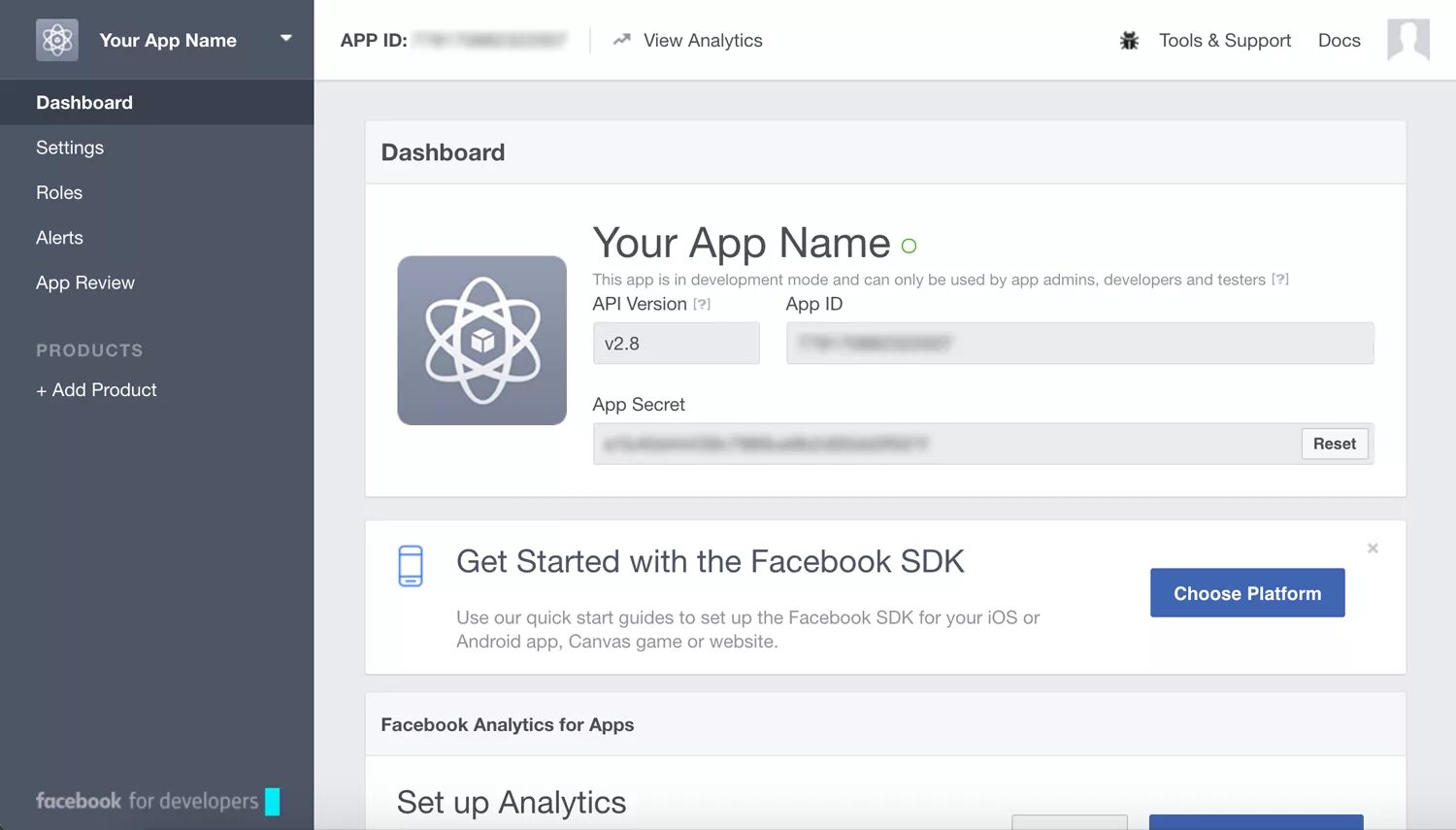Screen dimensions: 1456x830
Task: Click the View Analytics trend icon
Action: (622, 40)
